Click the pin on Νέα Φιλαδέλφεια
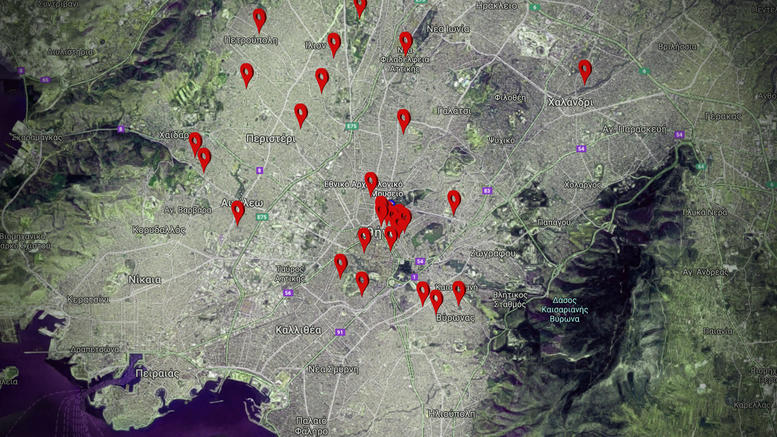This screenshot has height=437, width=777. 406,42
